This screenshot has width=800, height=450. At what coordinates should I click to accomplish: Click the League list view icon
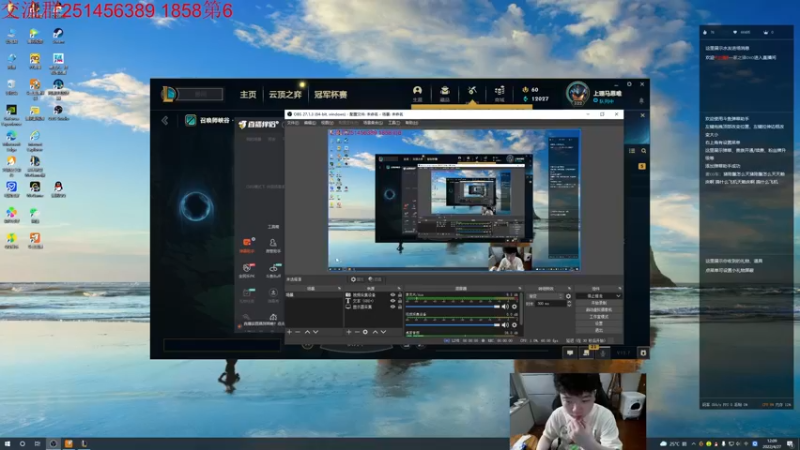coord(632,151)
